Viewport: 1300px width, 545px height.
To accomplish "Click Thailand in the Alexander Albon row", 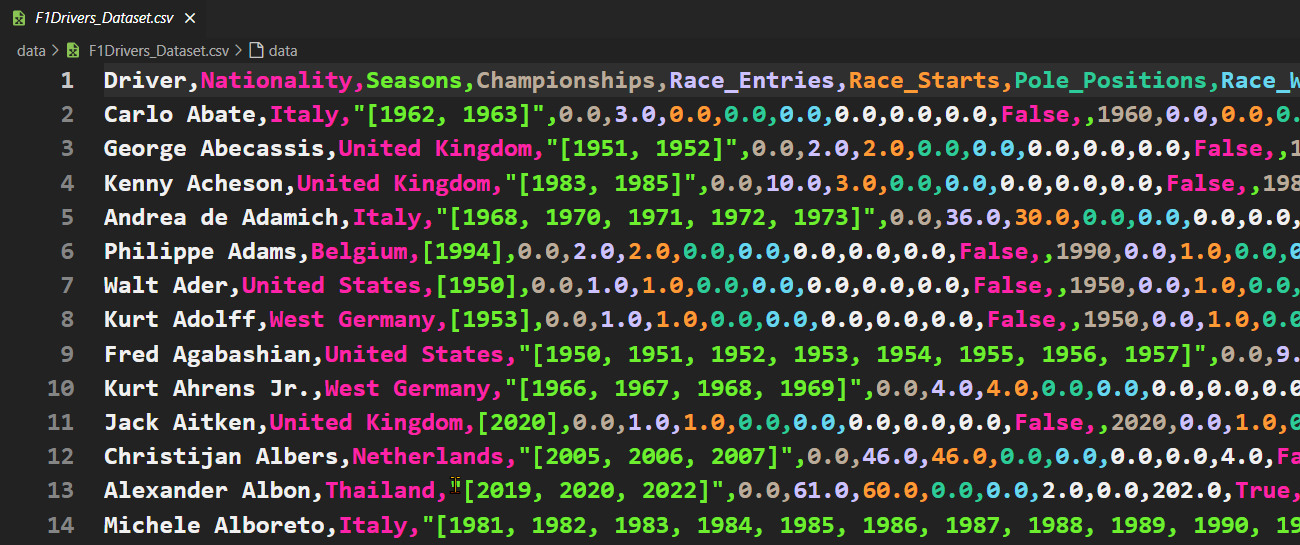I will [x=381, y=491].
